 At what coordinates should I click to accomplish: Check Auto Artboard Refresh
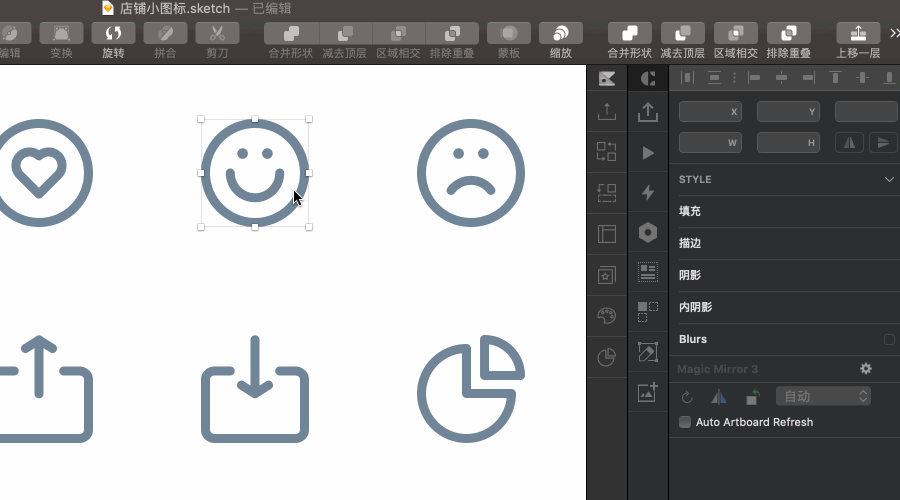click(x=685, y=422)
